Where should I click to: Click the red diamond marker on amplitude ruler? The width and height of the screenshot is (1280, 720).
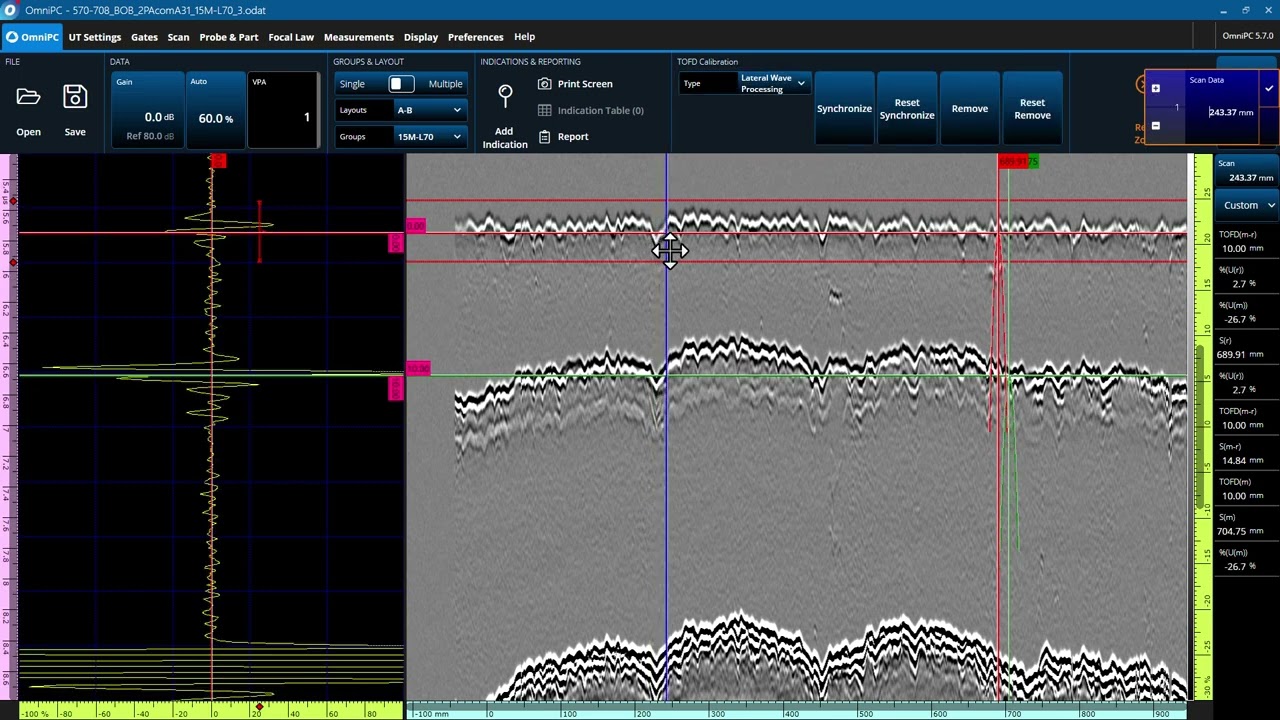click(x=259, y=708)
